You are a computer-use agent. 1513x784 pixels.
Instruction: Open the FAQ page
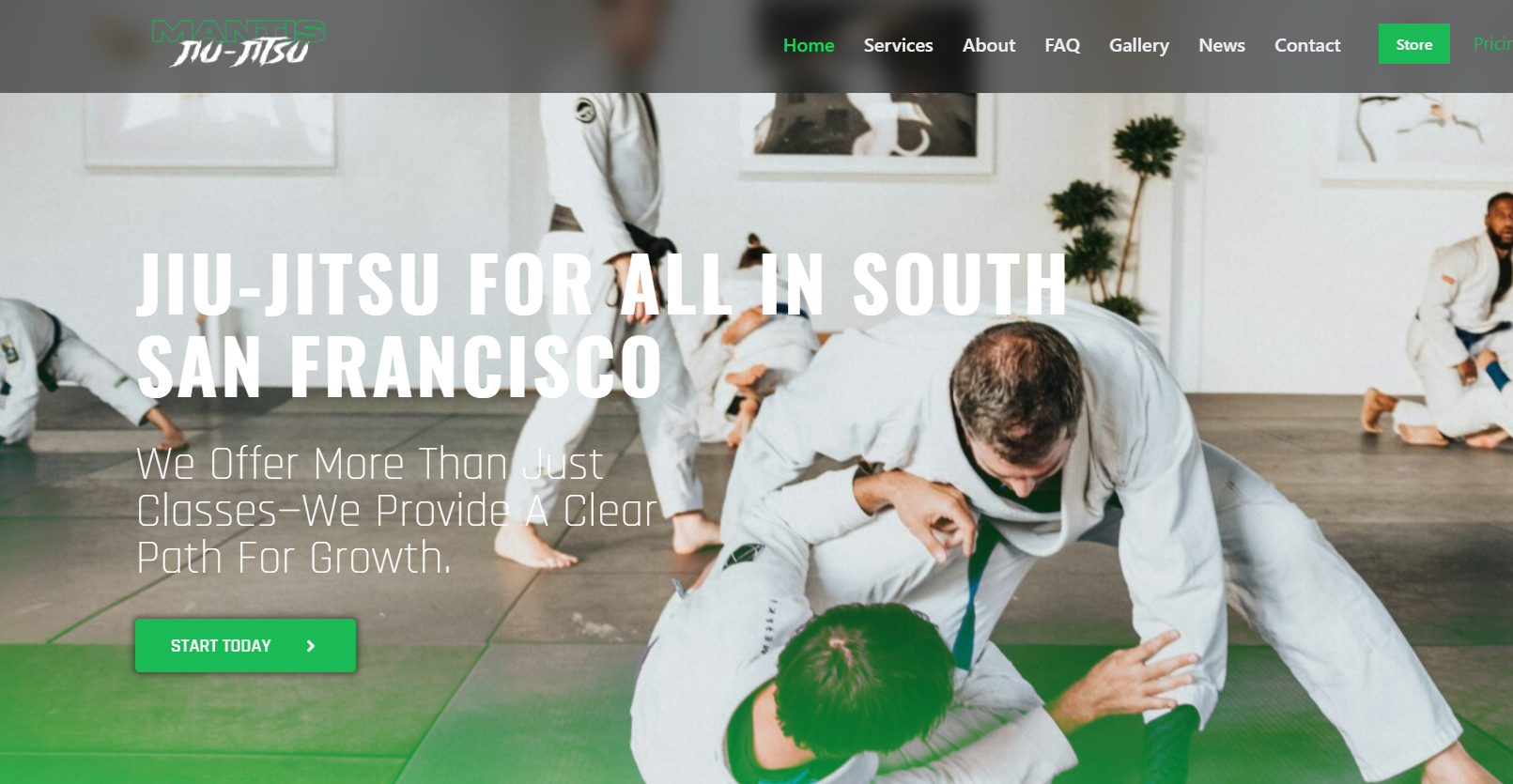[x=1062, y=45]
